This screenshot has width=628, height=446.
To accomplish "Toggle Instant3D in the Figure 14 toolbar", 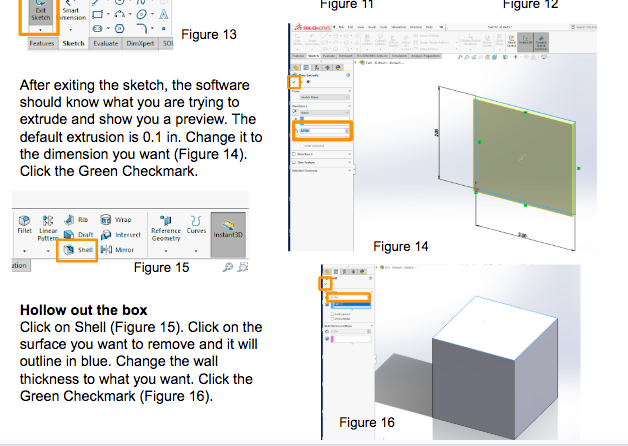I will click(525, 42).
